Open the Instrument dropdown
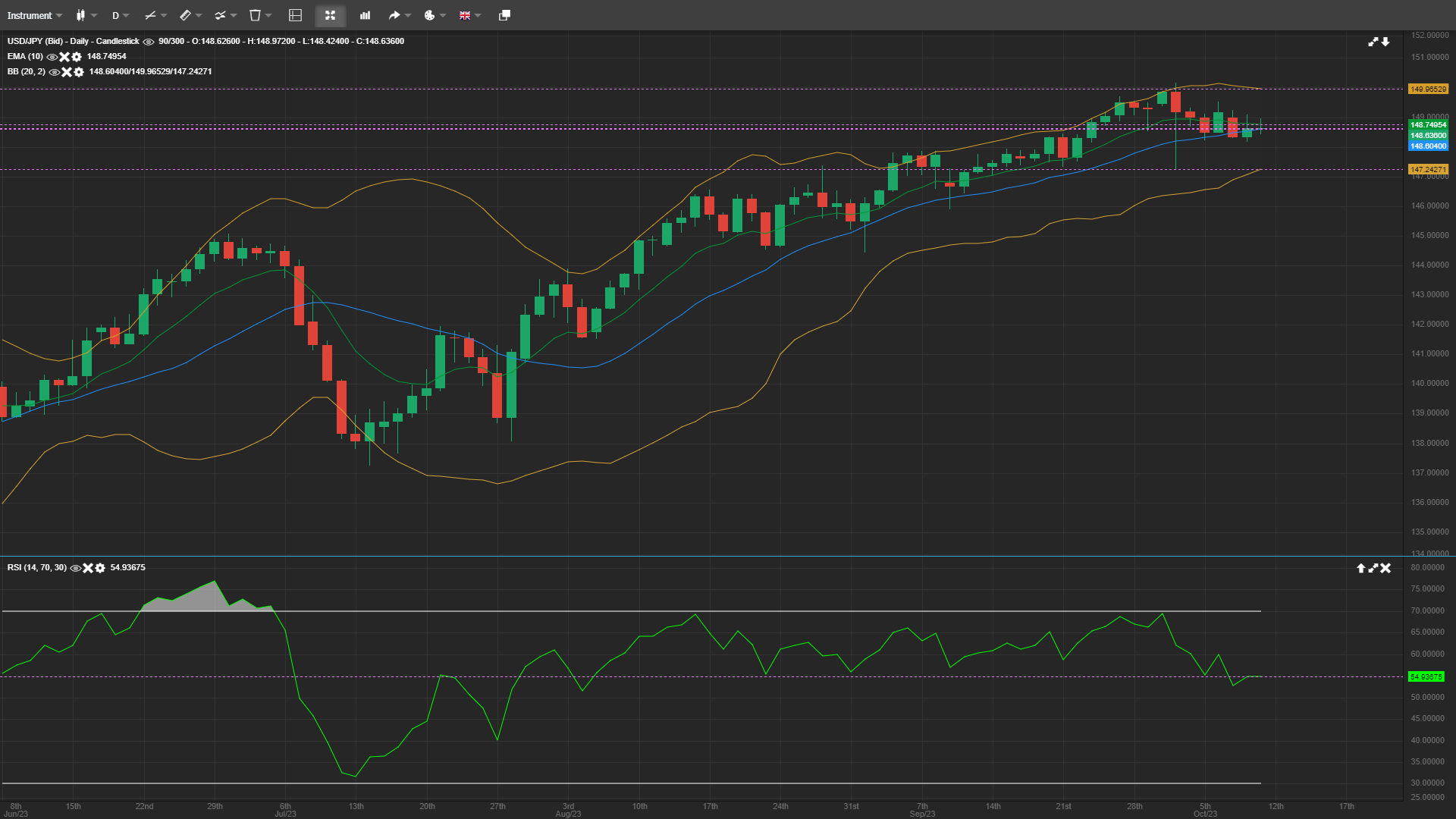The height and width of the screenshot is (819, 1456). point(34,15)
